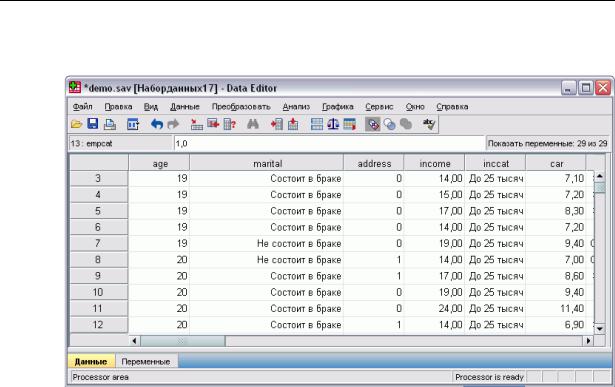
Task: Open the Данные menu in the menu bar
Action: 185,107
